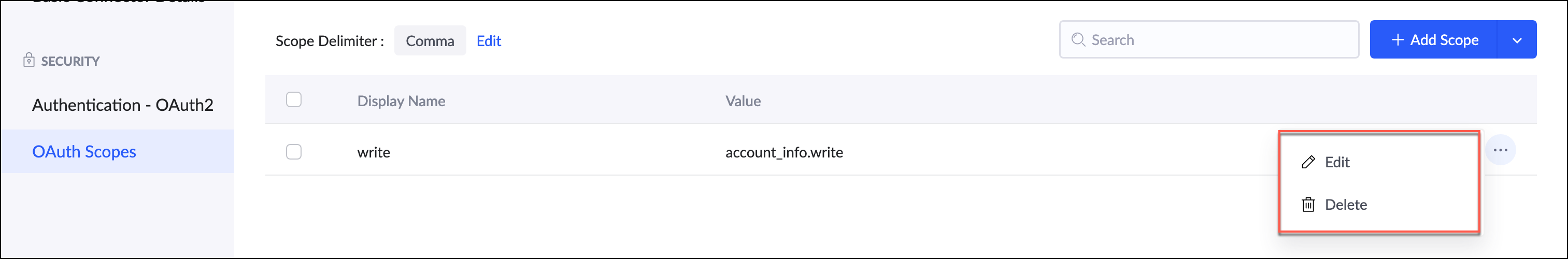This screenshot has height=259, width=1568.
Task: Click the lock icon beside SECURITY
Action: [28, 60]
